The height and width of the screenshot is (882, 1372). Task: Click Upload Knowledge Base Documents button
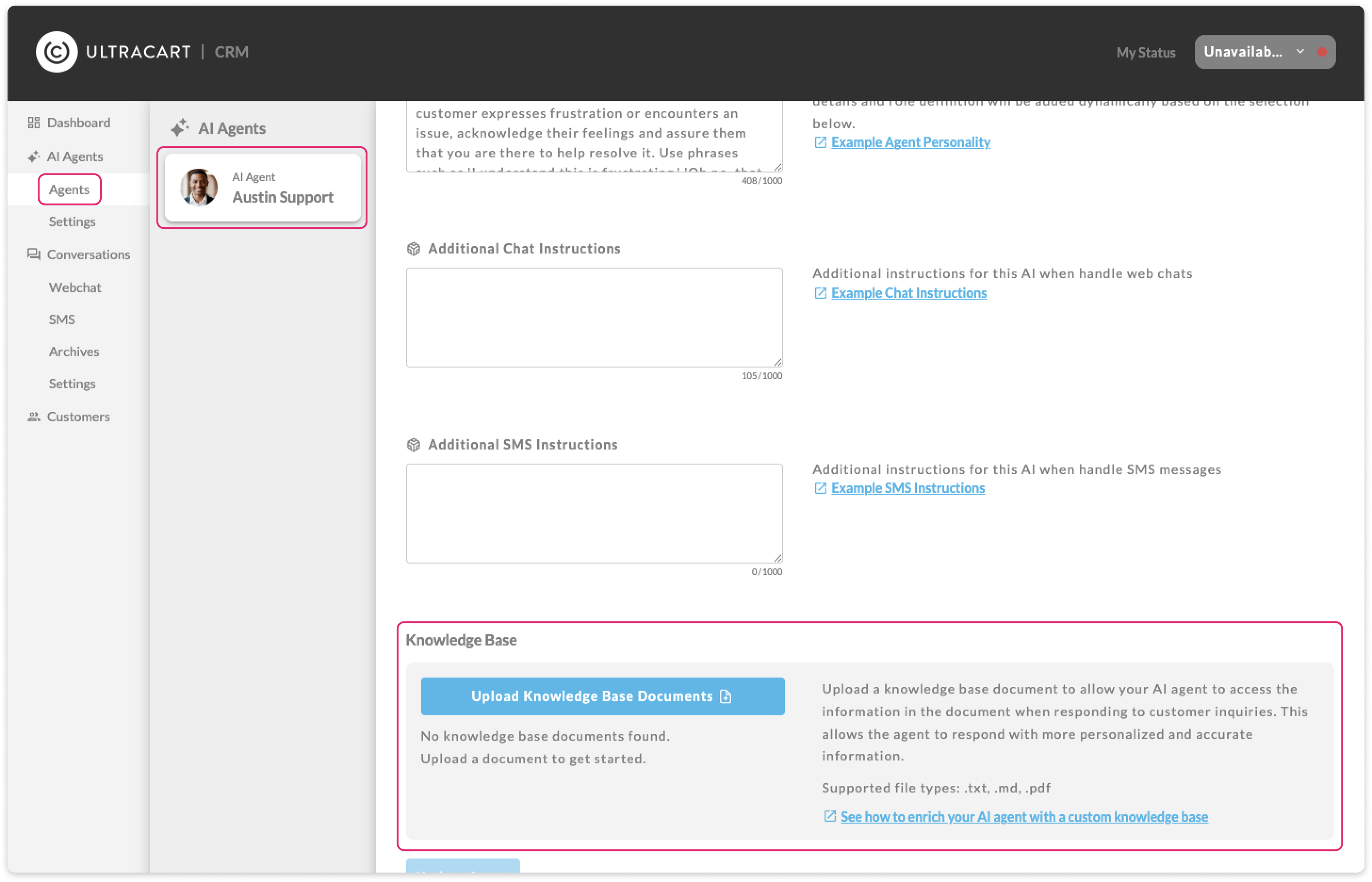click(603, 696)
